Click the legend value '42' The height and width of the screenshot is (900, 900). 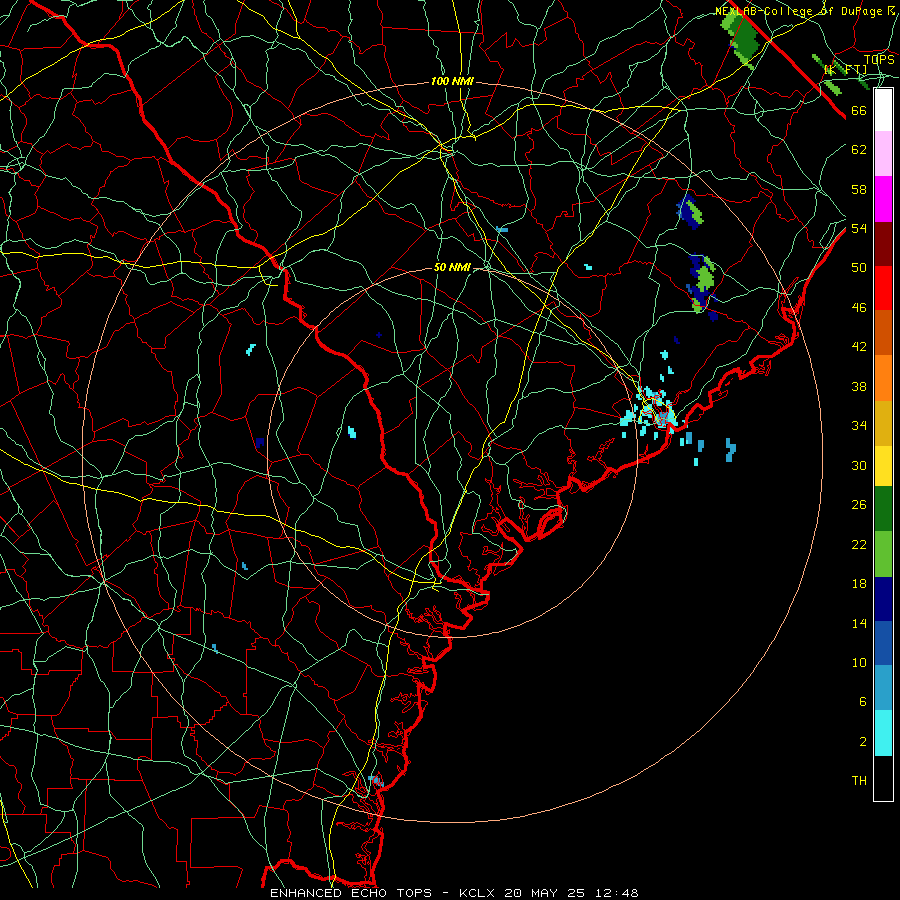(x=859, y=347)
